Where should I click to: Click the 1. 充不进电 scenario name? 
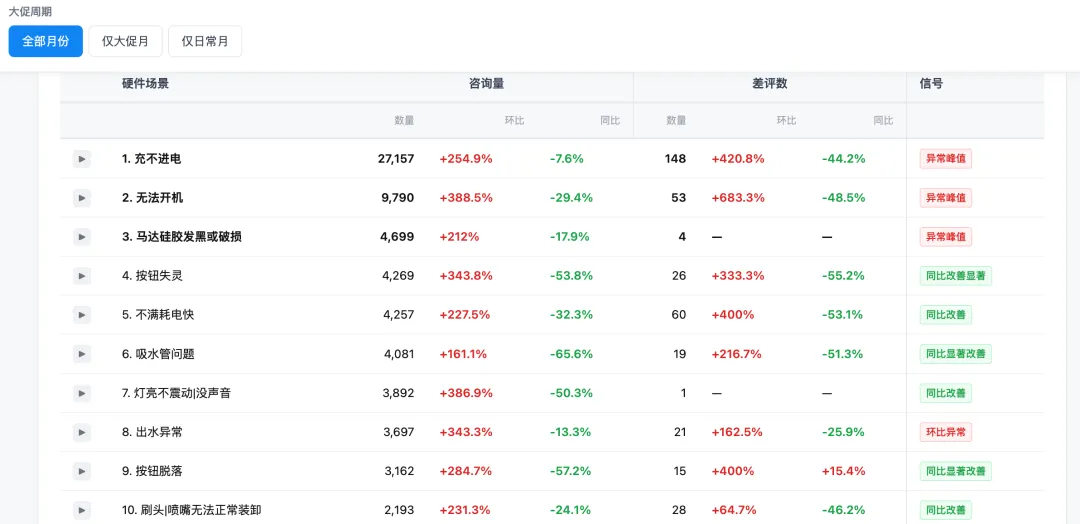(152, 159)
